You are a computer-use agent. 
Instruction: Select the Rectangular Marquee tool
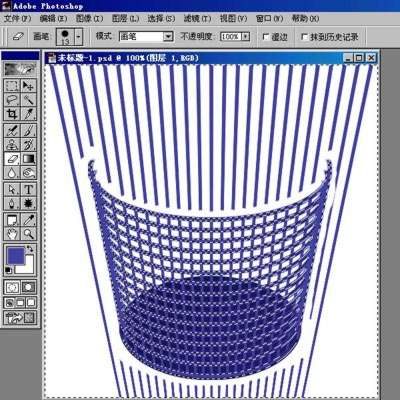(12, 86)
